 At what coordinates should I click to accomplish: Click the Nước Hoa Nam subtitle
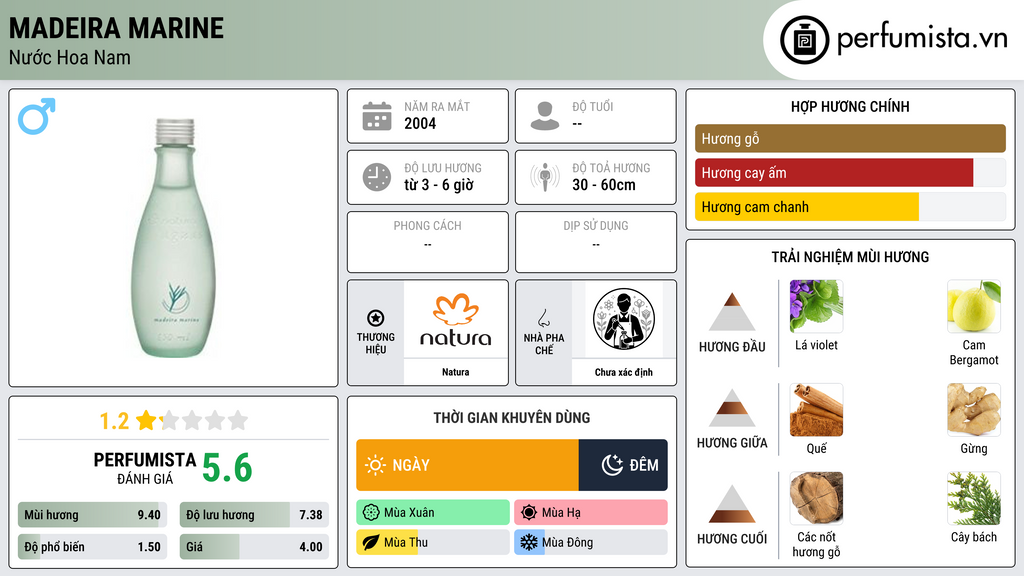[x=70, y=57]
